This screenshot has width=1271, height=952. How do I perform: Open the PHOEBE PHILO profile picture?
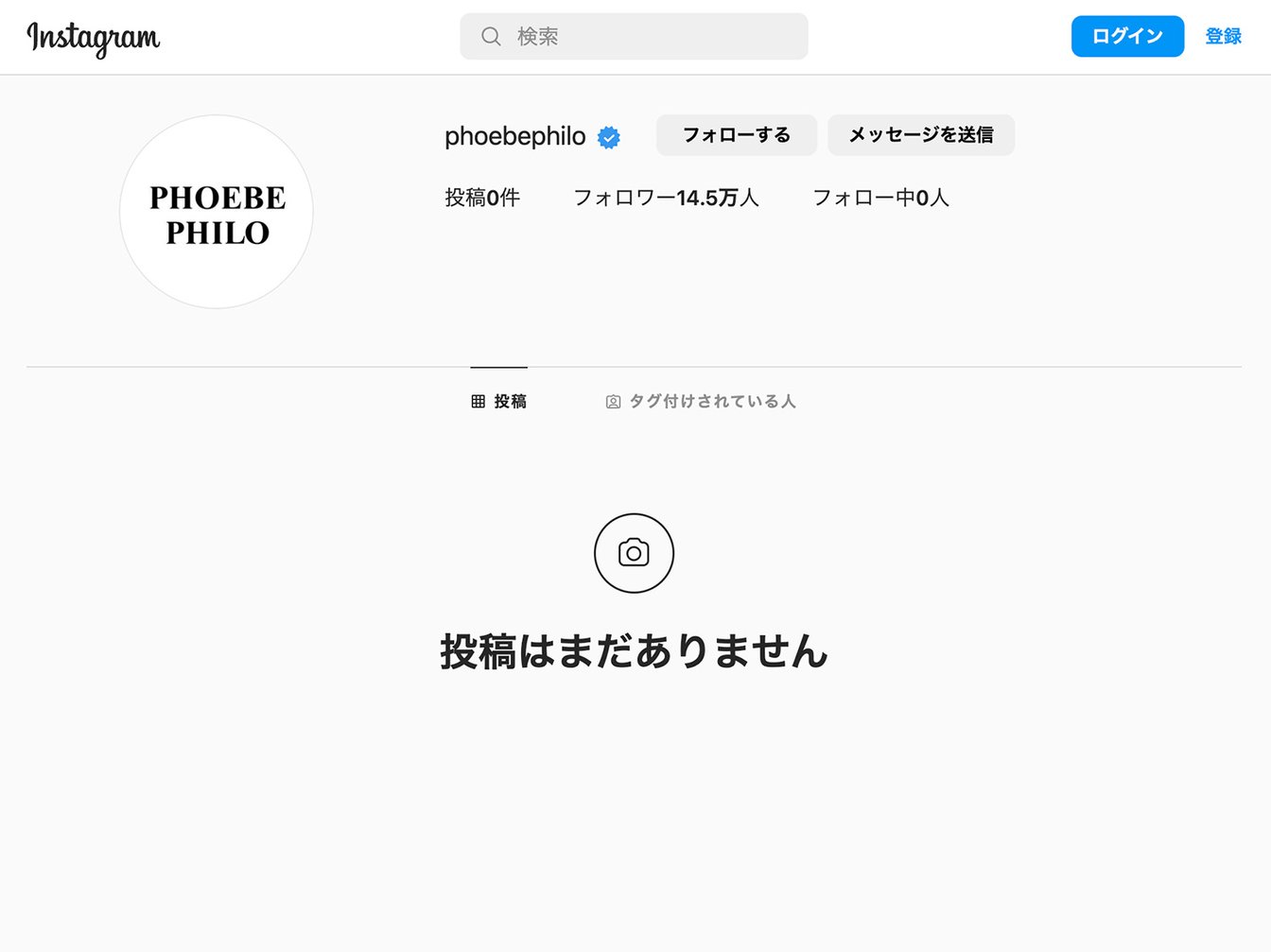click(x=217, y=212)
